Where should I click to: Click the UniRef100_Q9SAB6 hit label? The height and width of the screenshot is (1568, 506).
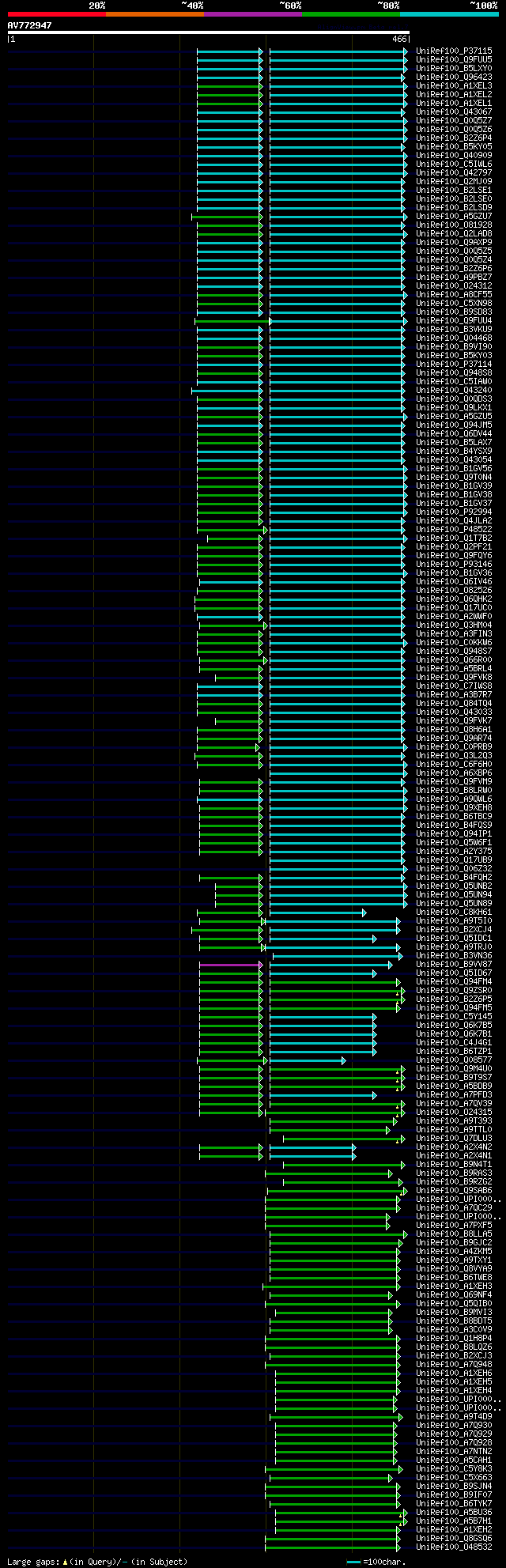(454, 1191)
